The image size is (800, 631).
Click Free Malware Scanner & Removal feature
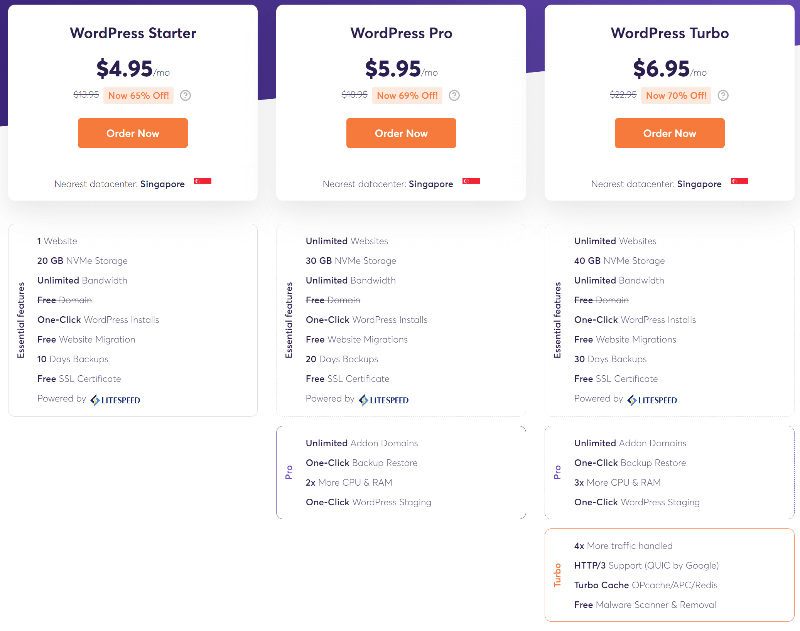pos(645,604)
